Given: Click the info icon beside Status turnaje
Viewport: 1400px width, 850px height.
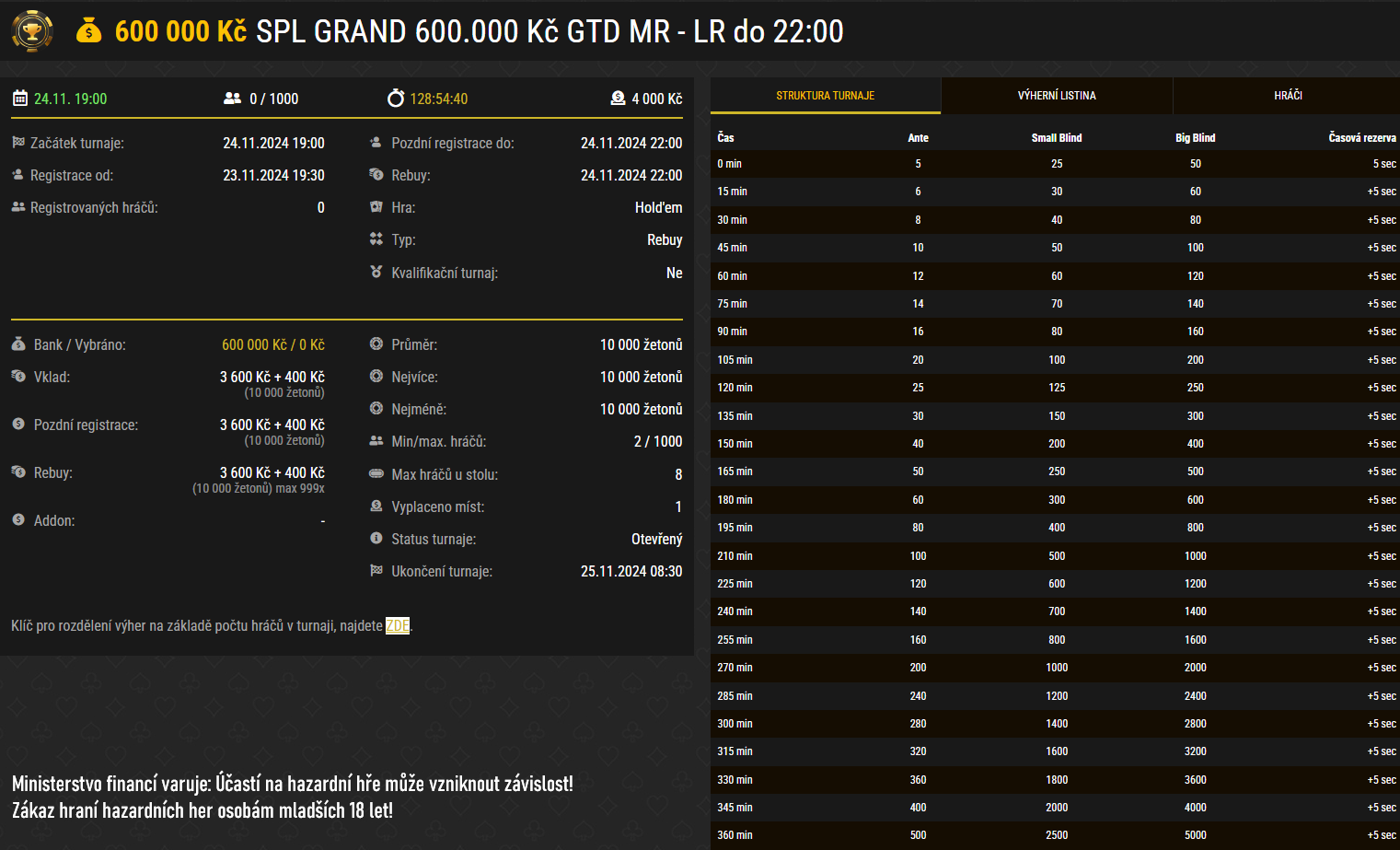Looking at the screenshot, I should [376, 539].
